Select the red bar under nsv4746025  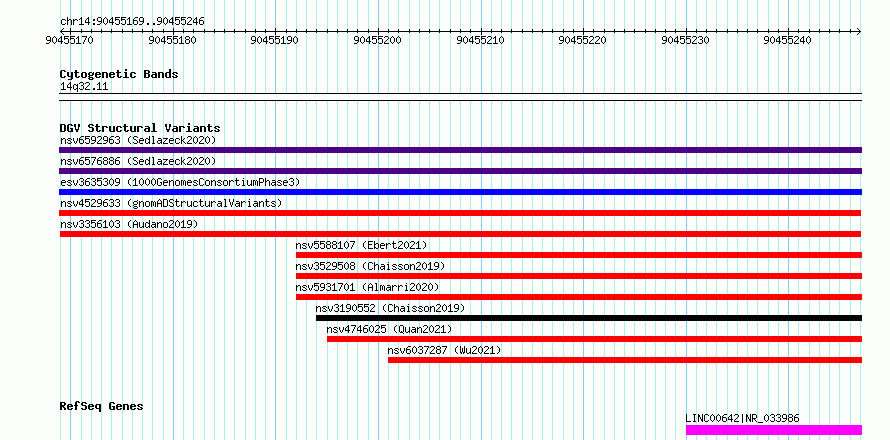point(594,339)
